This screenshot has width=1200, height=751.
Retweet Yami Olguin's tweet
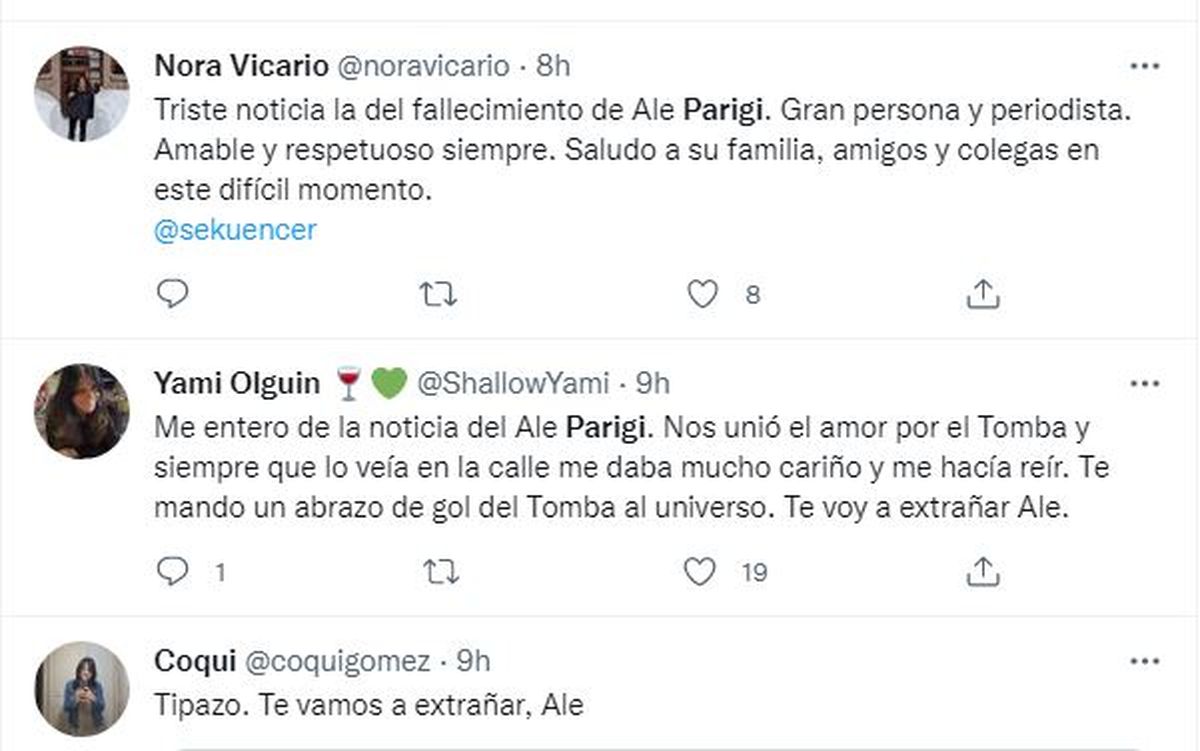pos(439,571)
